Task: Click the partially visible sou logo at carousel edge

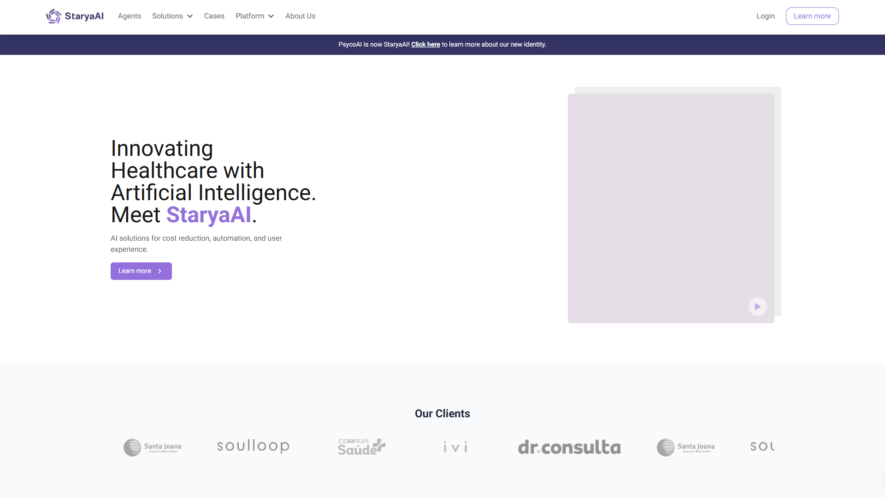Action: [762, 446]
